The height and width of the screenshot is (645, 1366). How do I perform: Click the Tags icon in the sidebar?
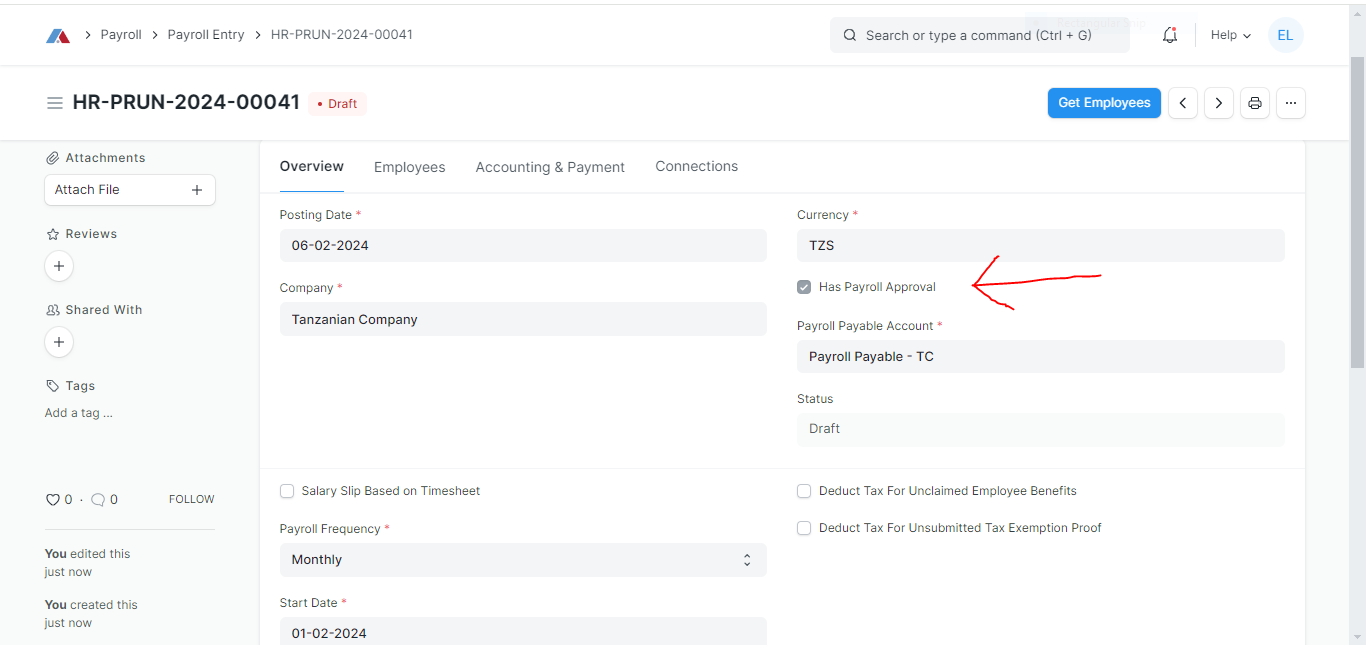(x=52, y=385)
